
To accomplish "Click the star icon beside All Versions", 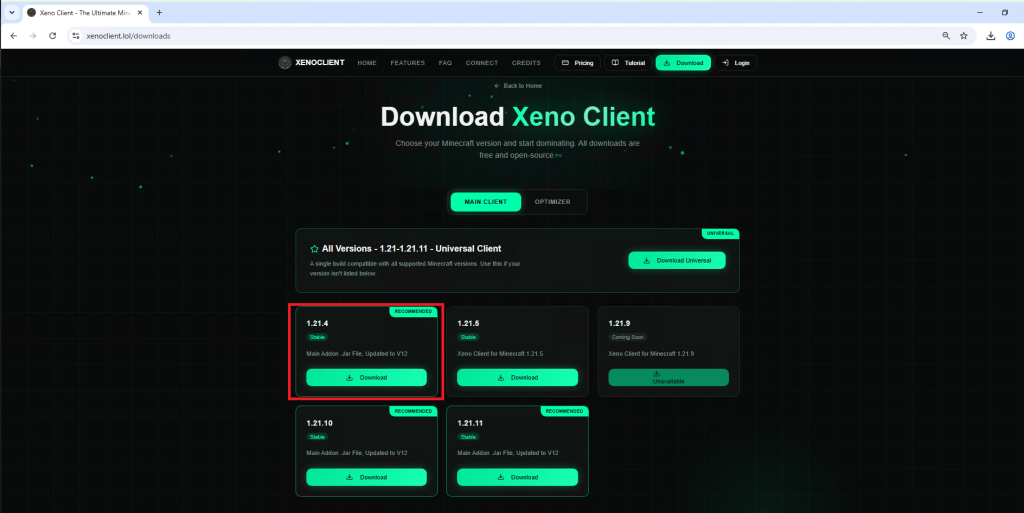I will [314, 249].
